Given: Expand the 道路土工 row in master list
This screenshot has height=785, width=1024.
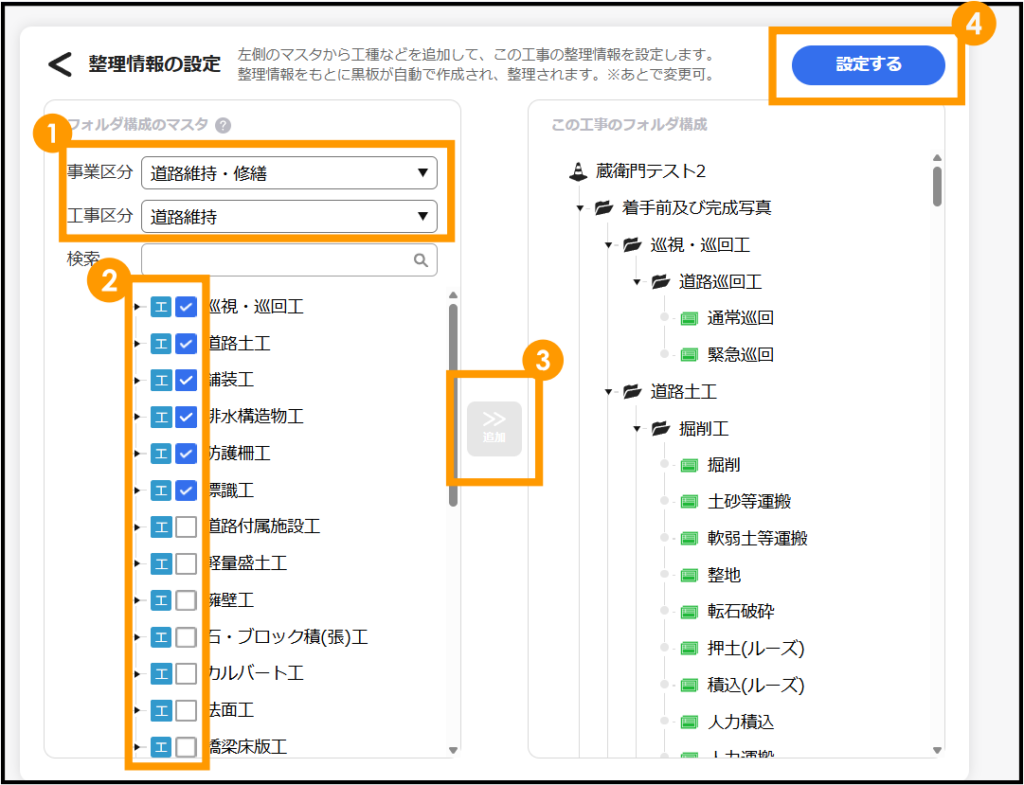Looking at the screenshot, I should pos(137,343).
